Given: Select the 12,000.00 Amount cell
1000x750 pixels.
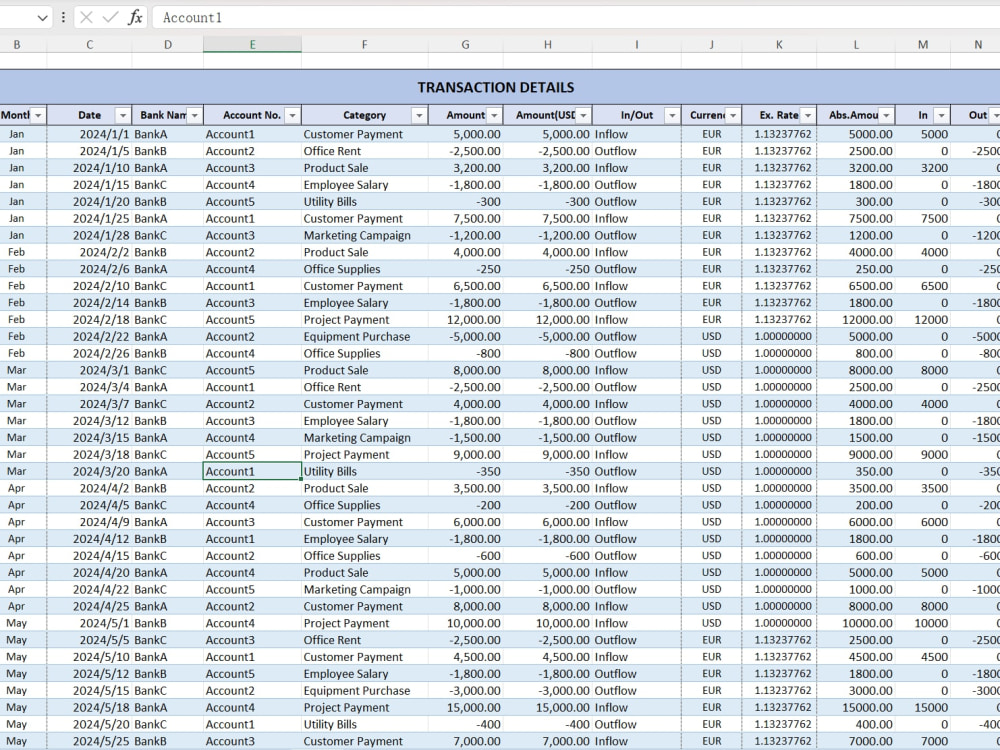Looking at the screenshot, I should (466, 320).
